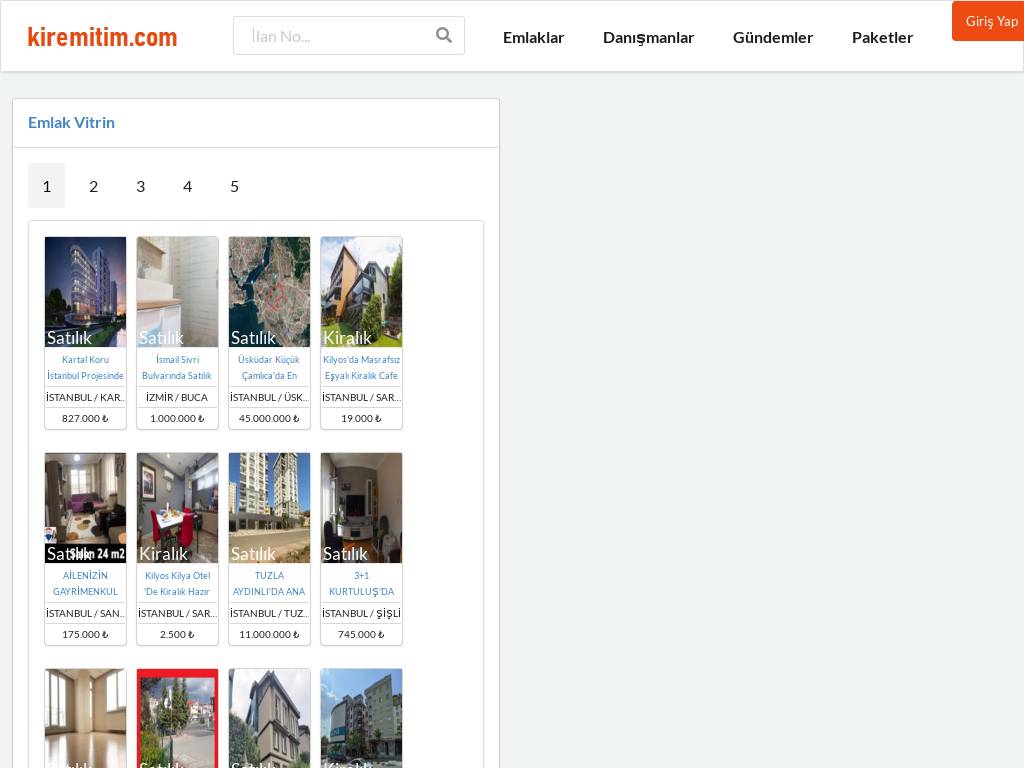The image size is (1024, 768).
Task: Open Üsküdar Küçük Çamlıca satellite map thumbnail
Action: (269, 291)
